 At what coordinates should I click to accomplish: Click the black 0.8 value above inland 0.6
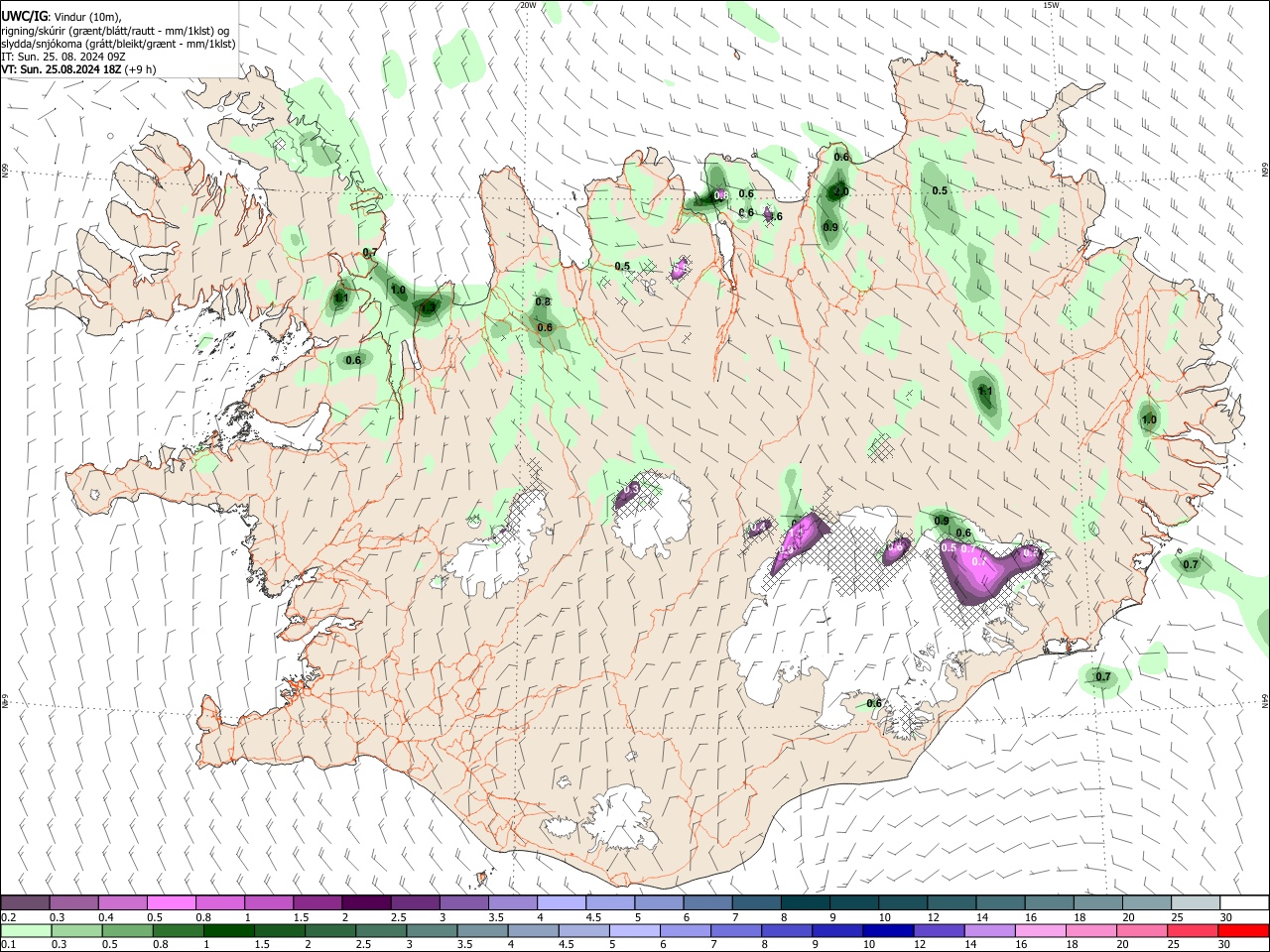(x=543, y=302)
